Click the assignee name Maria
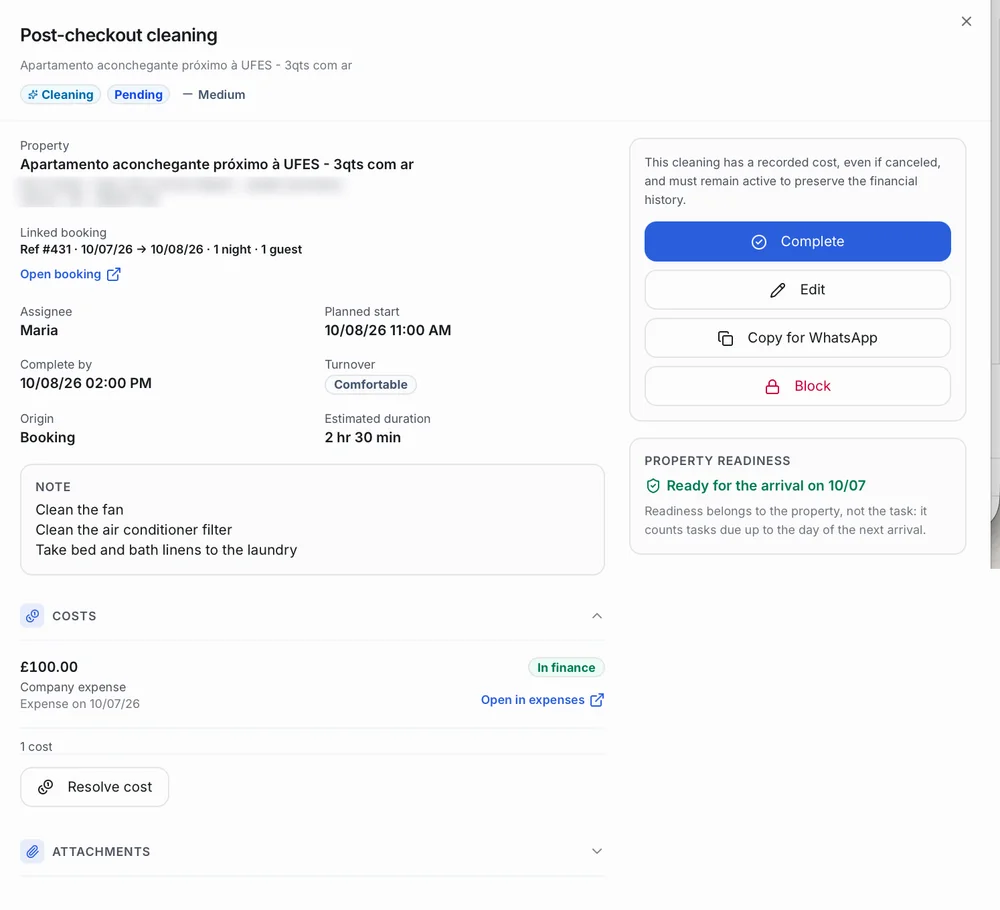 coord(39,330)
